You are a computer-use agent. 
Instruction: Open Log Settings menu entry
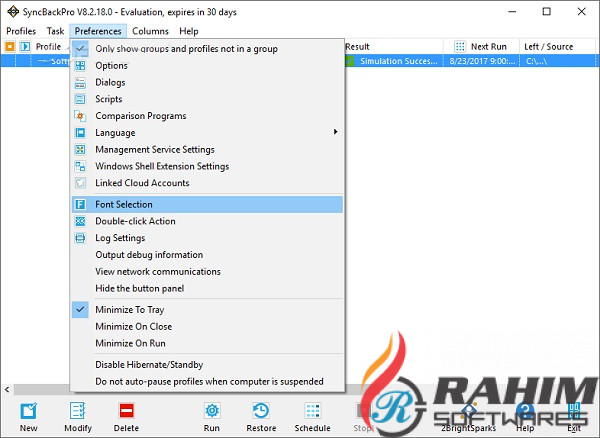[x=207, y=238]
